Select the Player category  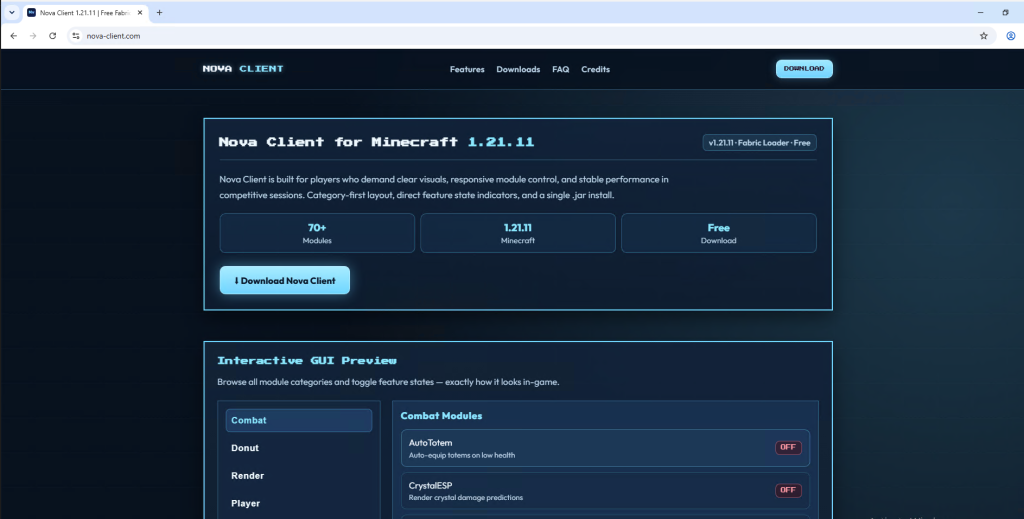coord(299,503)
